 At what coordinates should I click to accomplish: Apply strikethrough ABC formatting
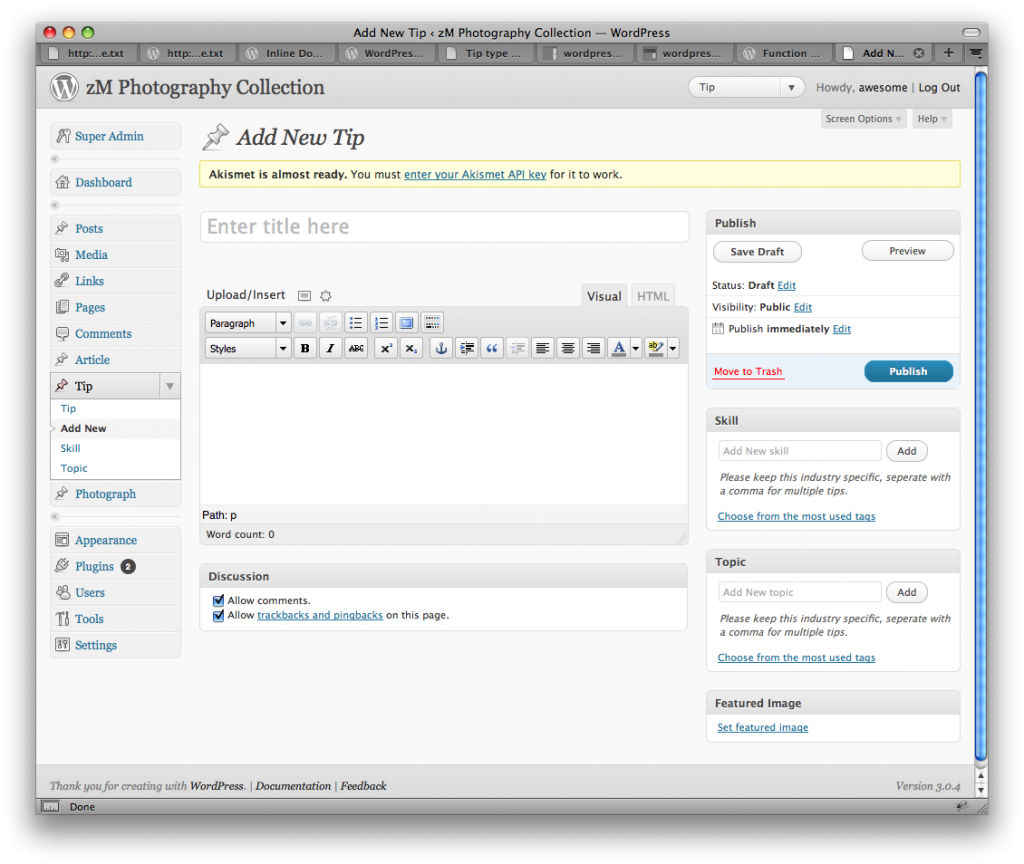[356, 348]
